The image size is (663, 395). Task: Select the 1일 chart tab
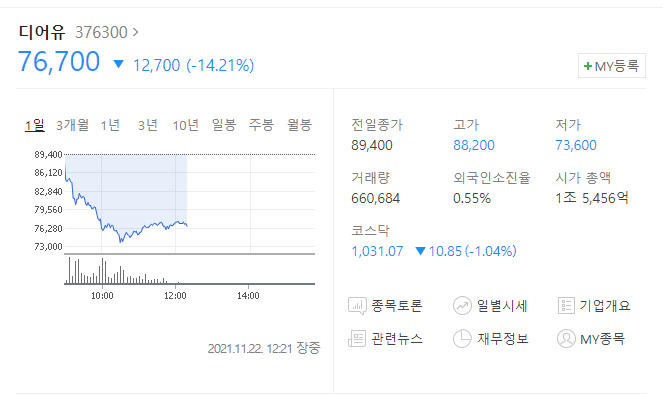coord(35,125)
